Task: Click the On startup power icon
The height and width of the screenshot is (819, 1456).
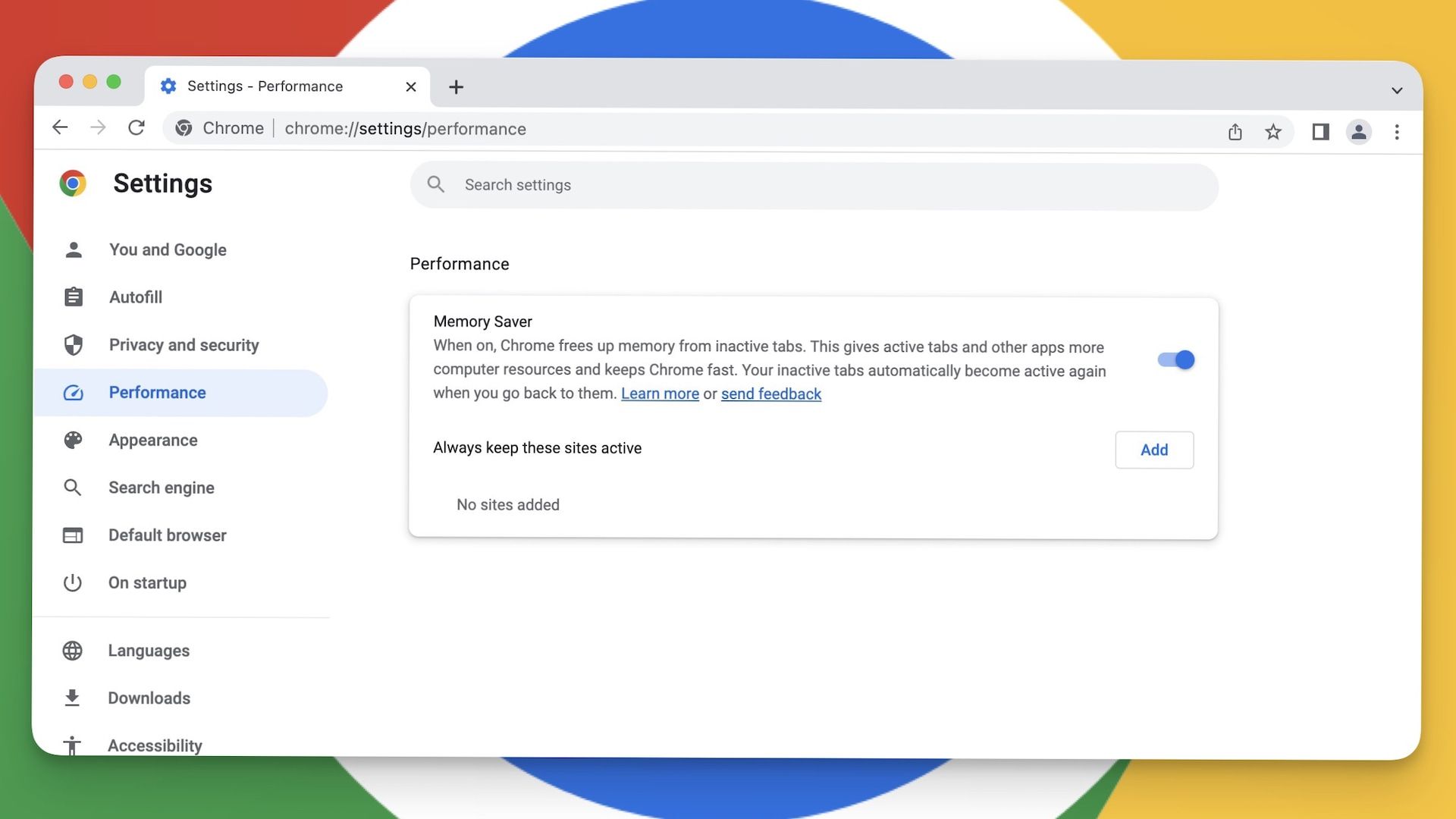Action: (73, 583)
